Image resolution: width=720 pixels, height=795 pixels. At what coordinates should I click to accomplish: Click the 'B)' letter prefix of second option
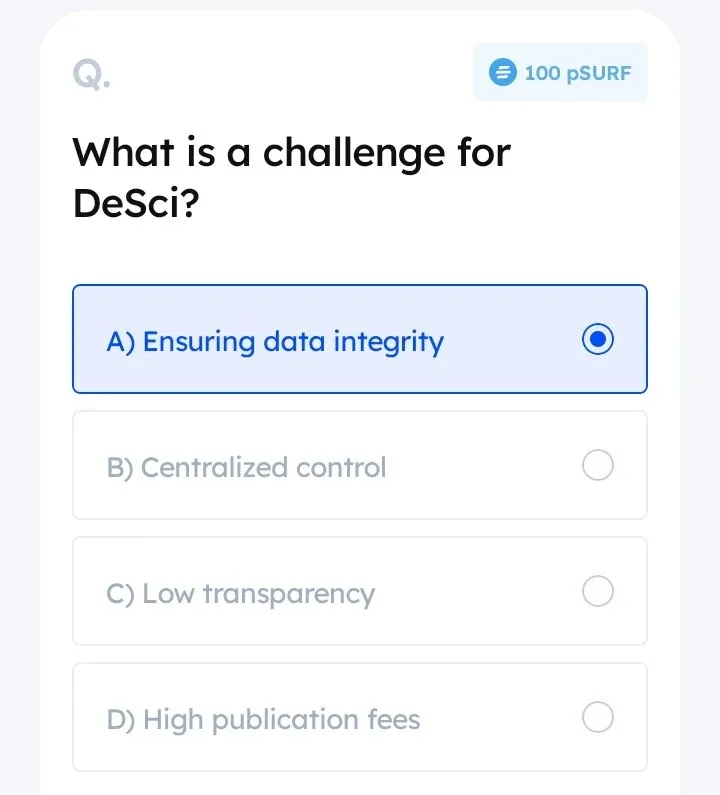pyautogui.click(x=120, y=468)
